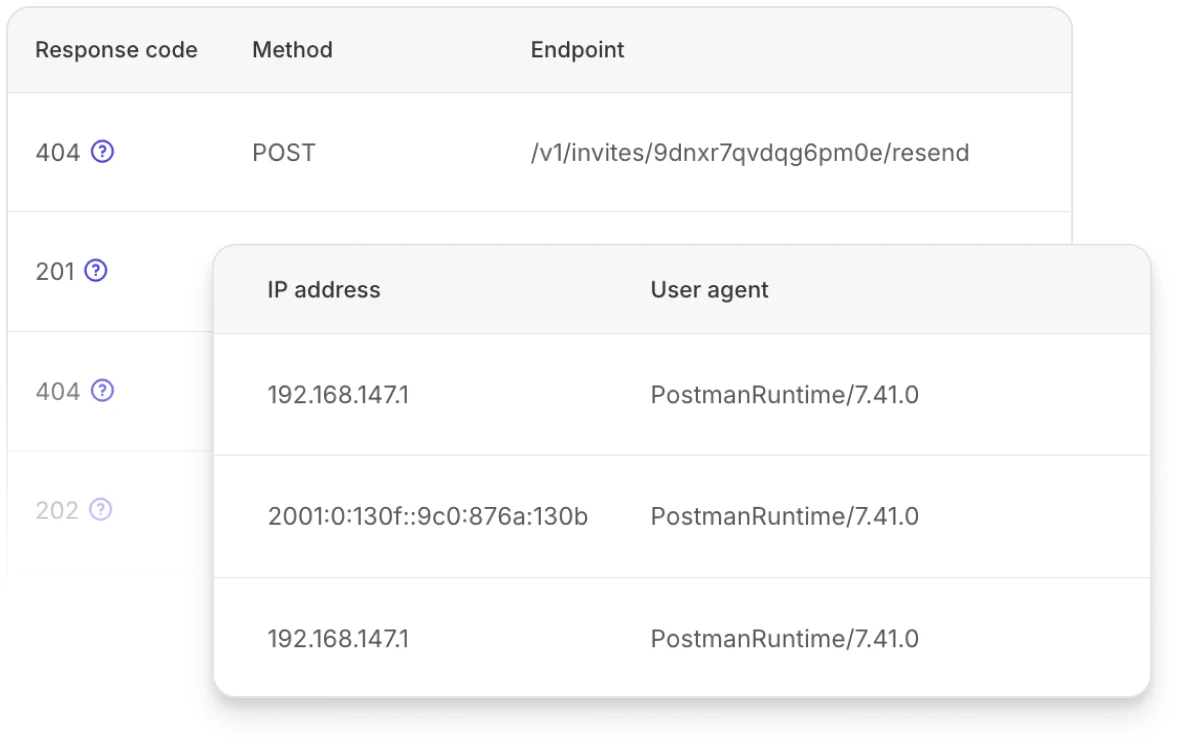Click the faded help icon beside 202

pos(100,510)
